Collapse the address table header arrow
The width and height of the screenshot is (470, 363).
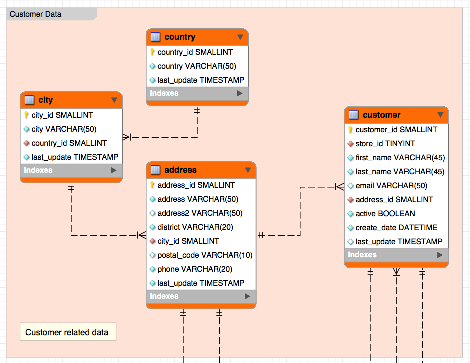click(248, 170)
